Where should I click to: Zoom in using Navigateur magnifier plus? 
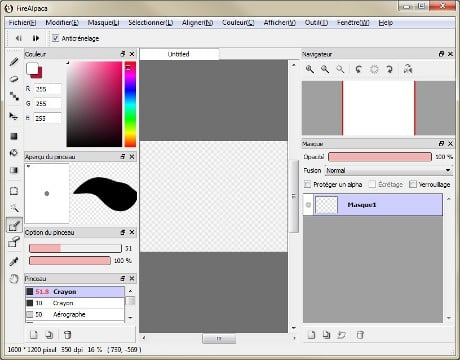(310, 69)
